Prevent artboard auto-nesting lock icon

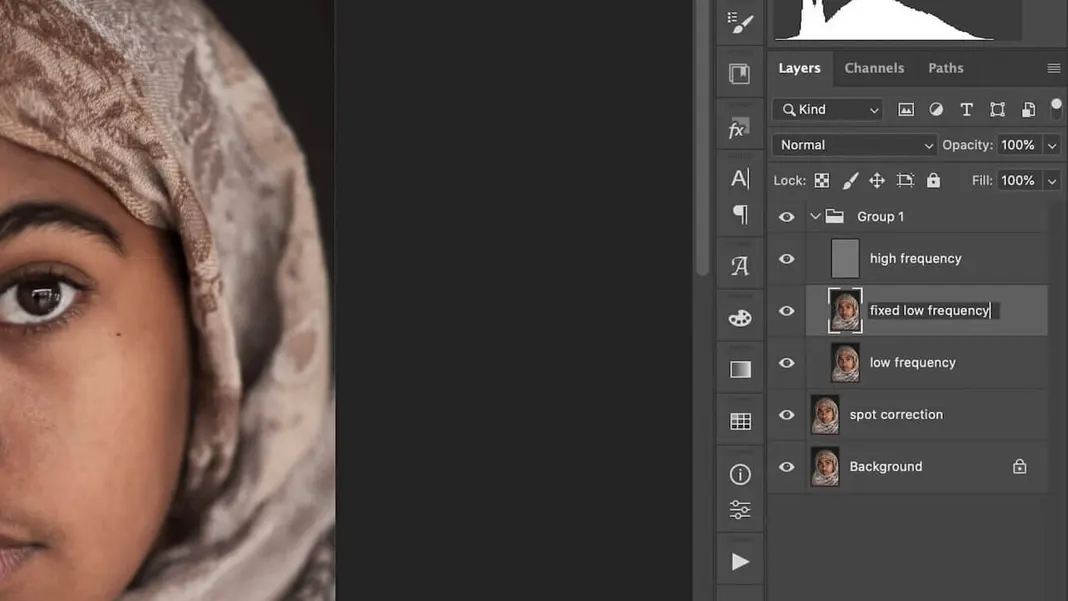coord(905,181)
